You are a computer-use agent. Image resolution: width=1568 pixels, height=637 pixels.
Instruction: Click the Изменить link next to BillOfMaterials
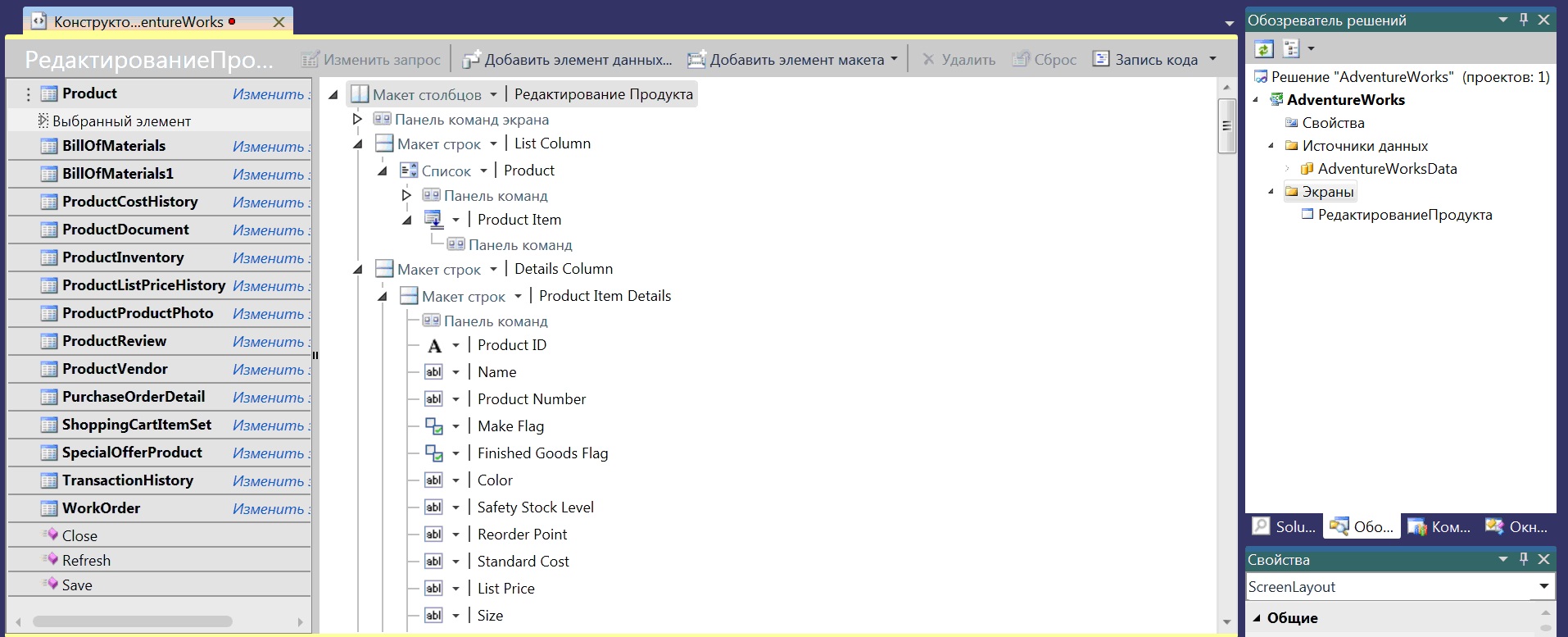268,147
